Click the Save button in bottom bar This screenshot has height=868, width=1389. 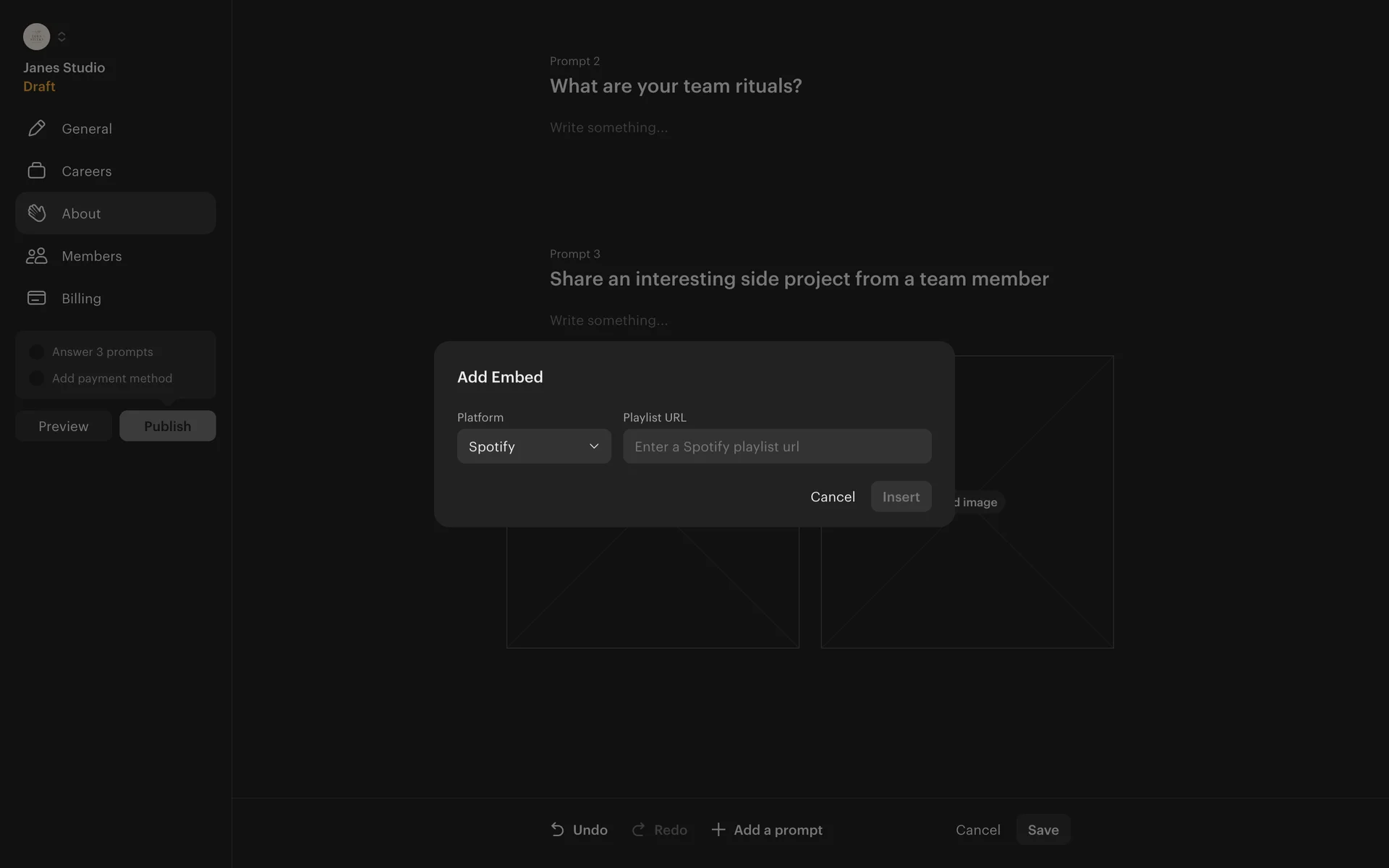pos(1042,830)
